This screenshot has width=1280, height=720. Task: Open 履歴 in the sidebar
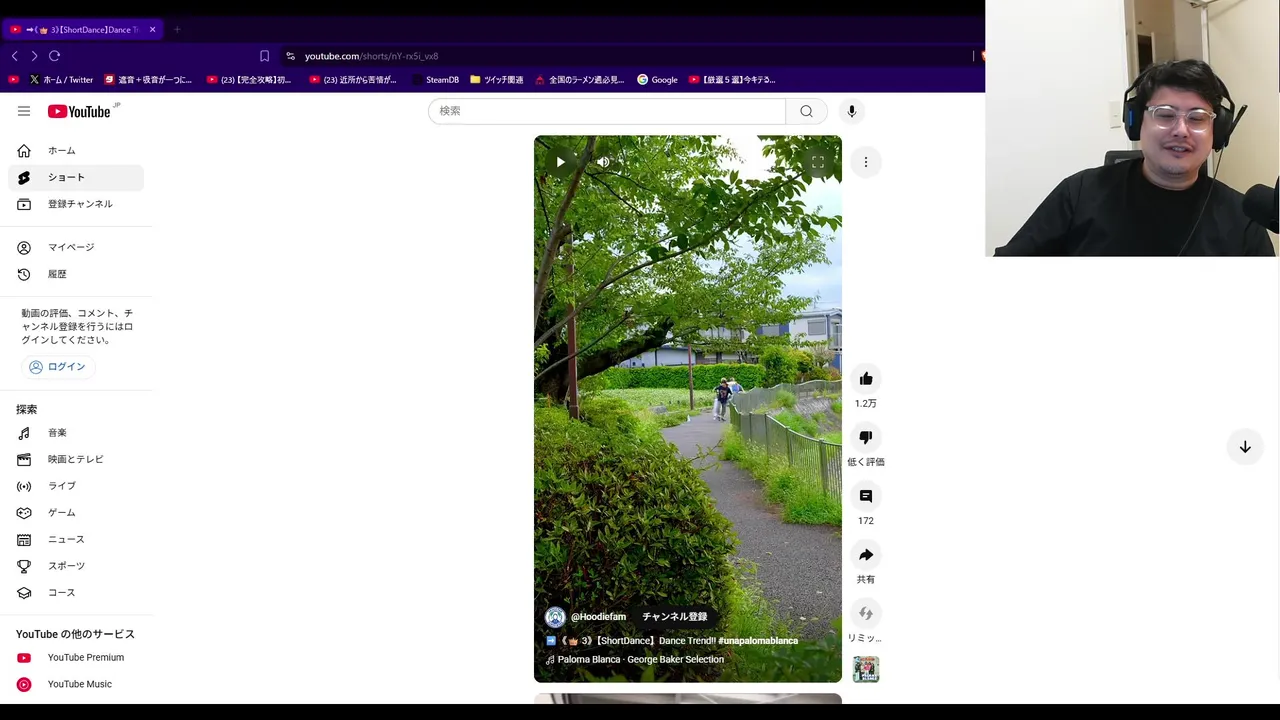click(76, 274)
